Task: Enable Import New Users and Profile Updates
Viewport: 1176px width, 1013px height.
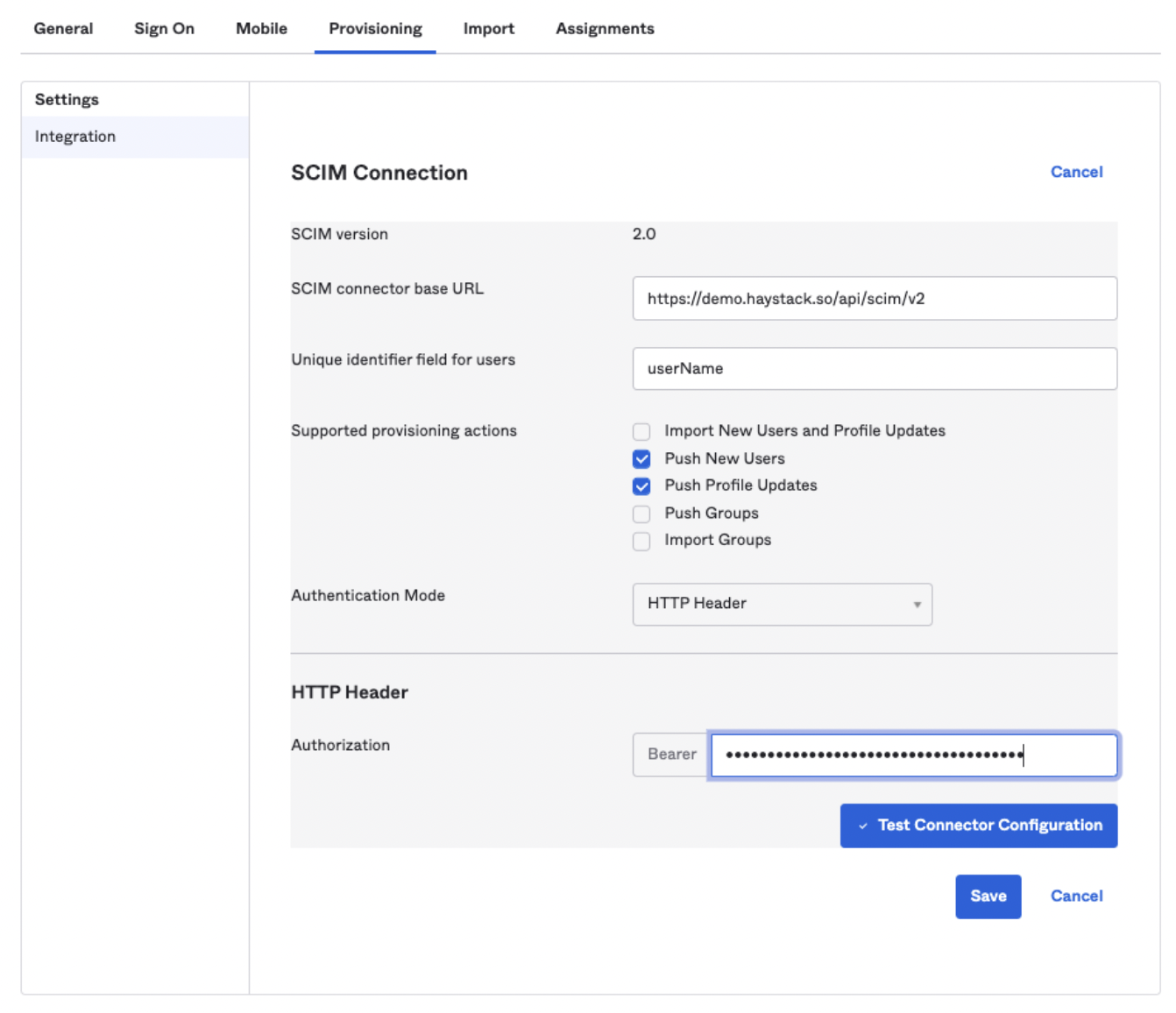Action: pyautogui.click(x=641, y=431)
